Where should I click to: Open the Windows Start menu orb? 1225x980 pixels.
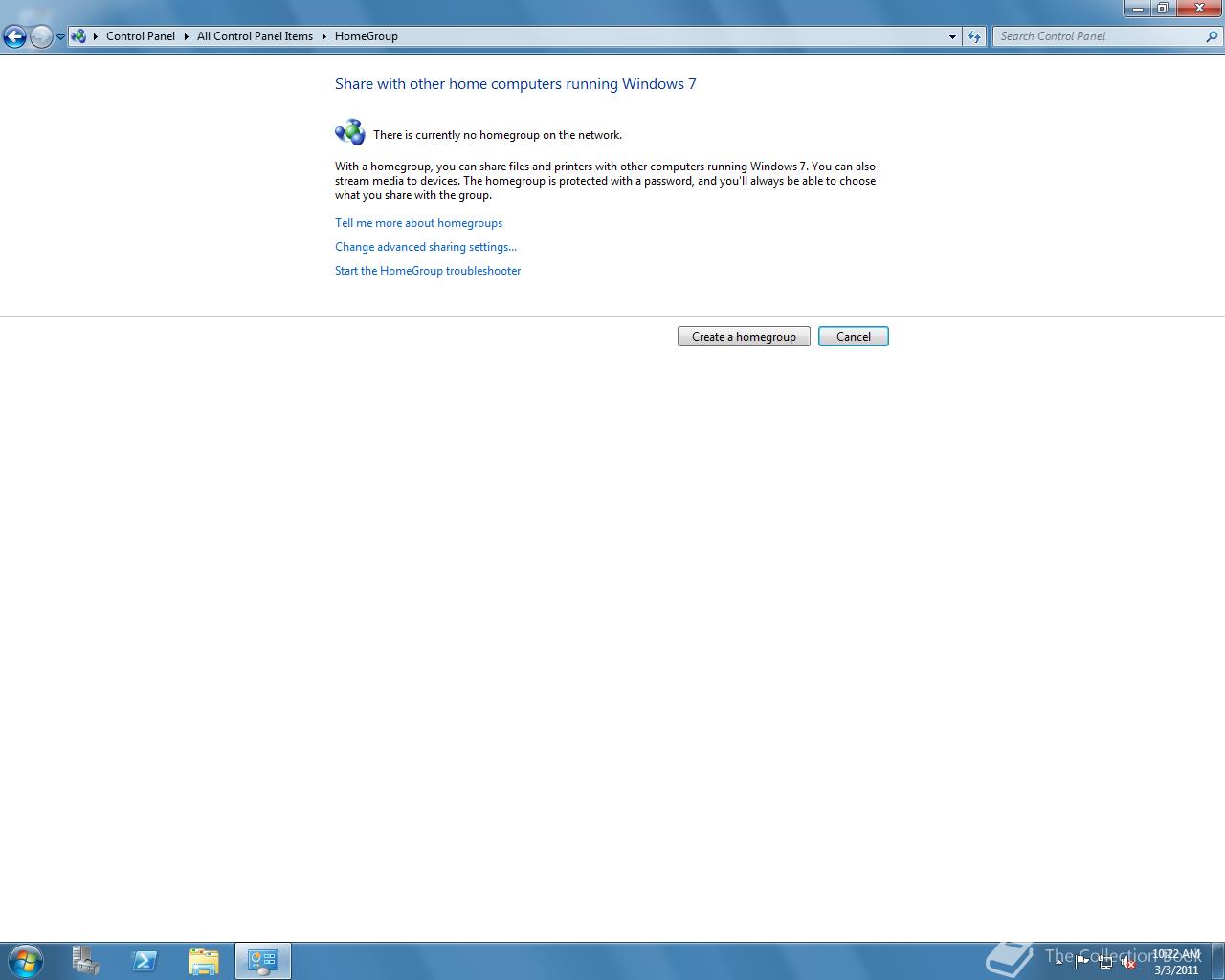(x=26, y=961)
